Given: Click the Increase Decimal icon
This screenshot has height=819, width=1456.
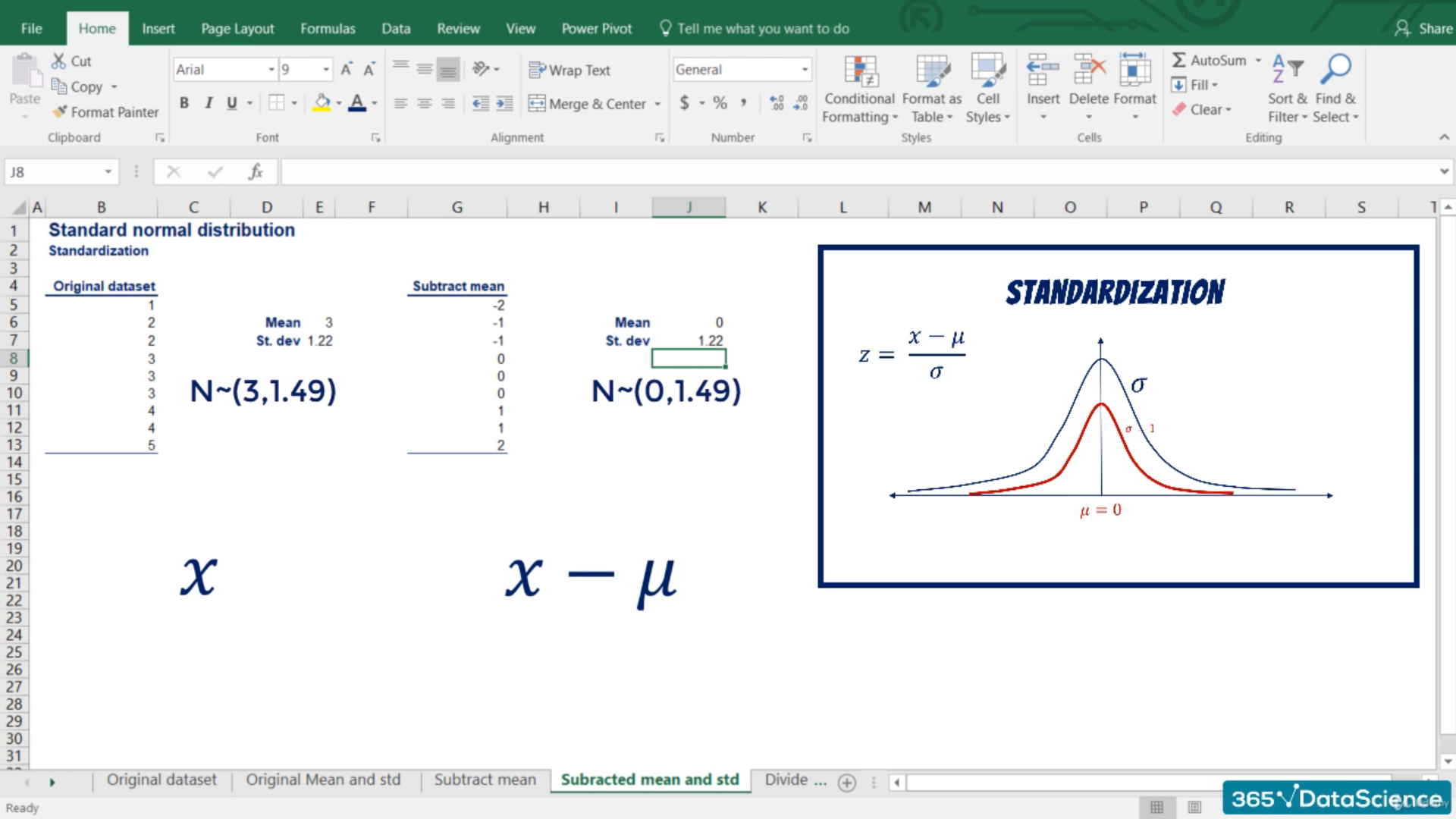Looking at the screenshot, I should 777,103.
